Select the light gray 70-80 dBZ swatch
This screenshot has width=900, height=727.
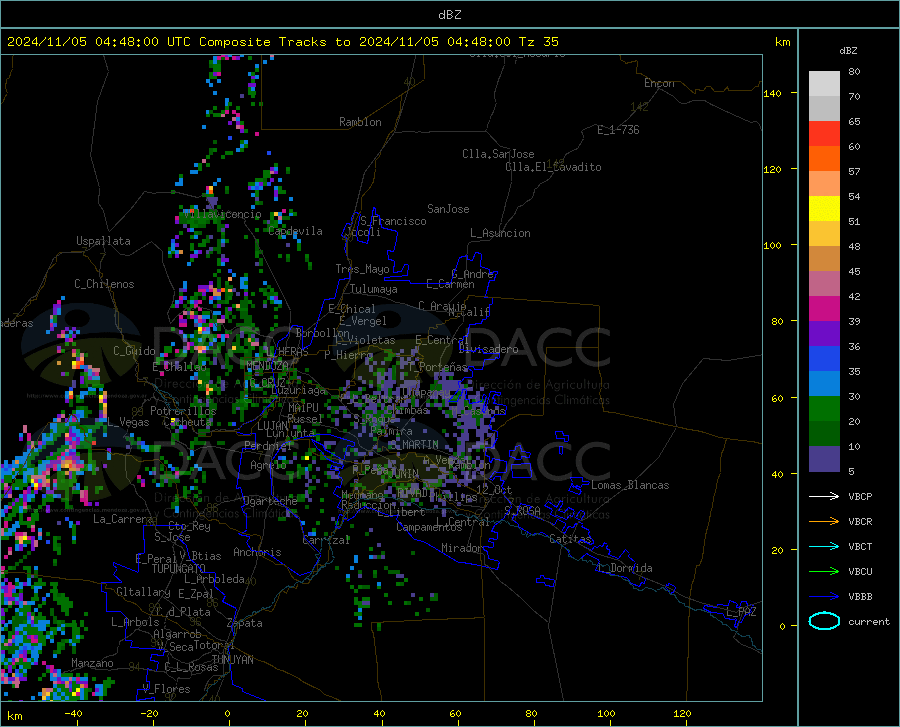click(824, 84)
